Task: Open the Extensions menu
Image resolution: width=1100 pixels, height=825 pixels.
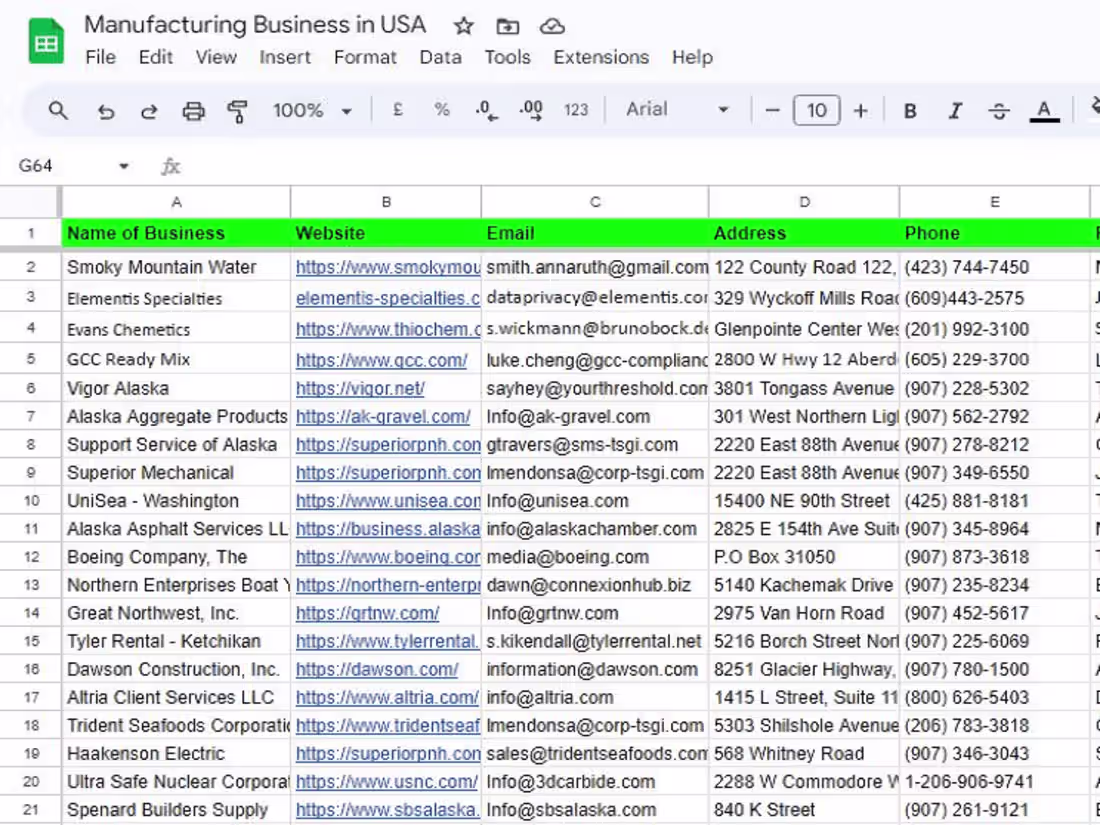Action: coord(600,57)
